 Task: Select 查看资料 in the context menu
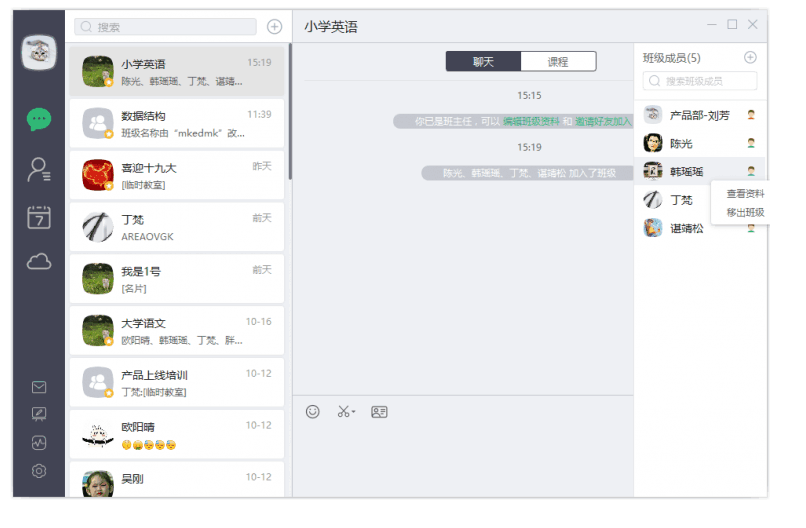(x=745, y=193)
